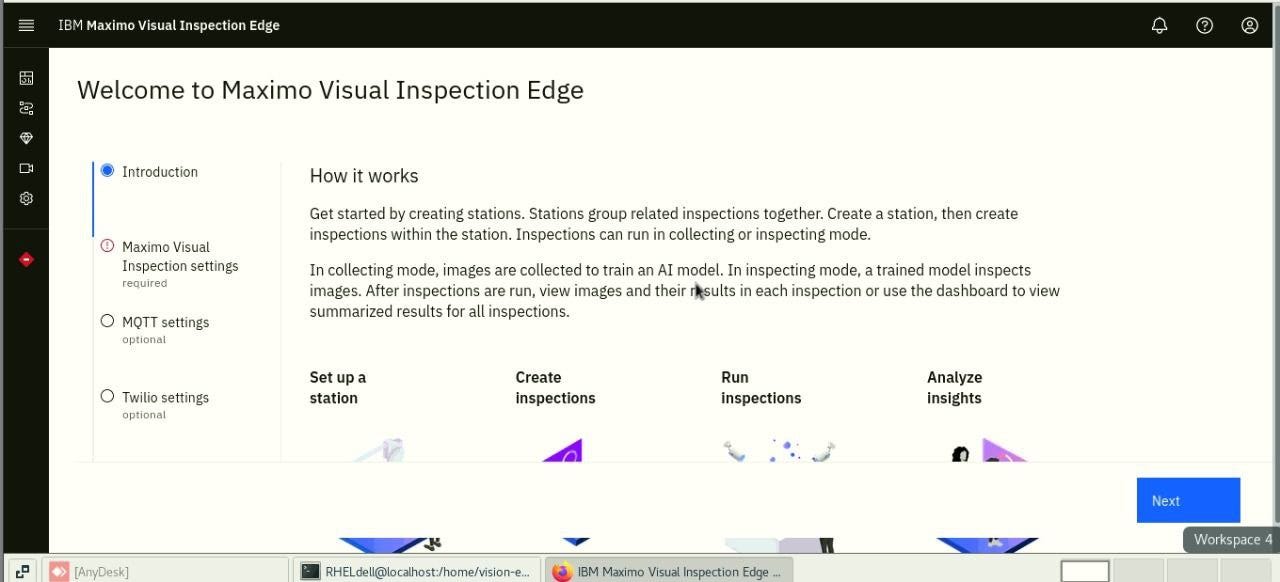Click the 'optional' label under Twilio settings

pos(144,414)
